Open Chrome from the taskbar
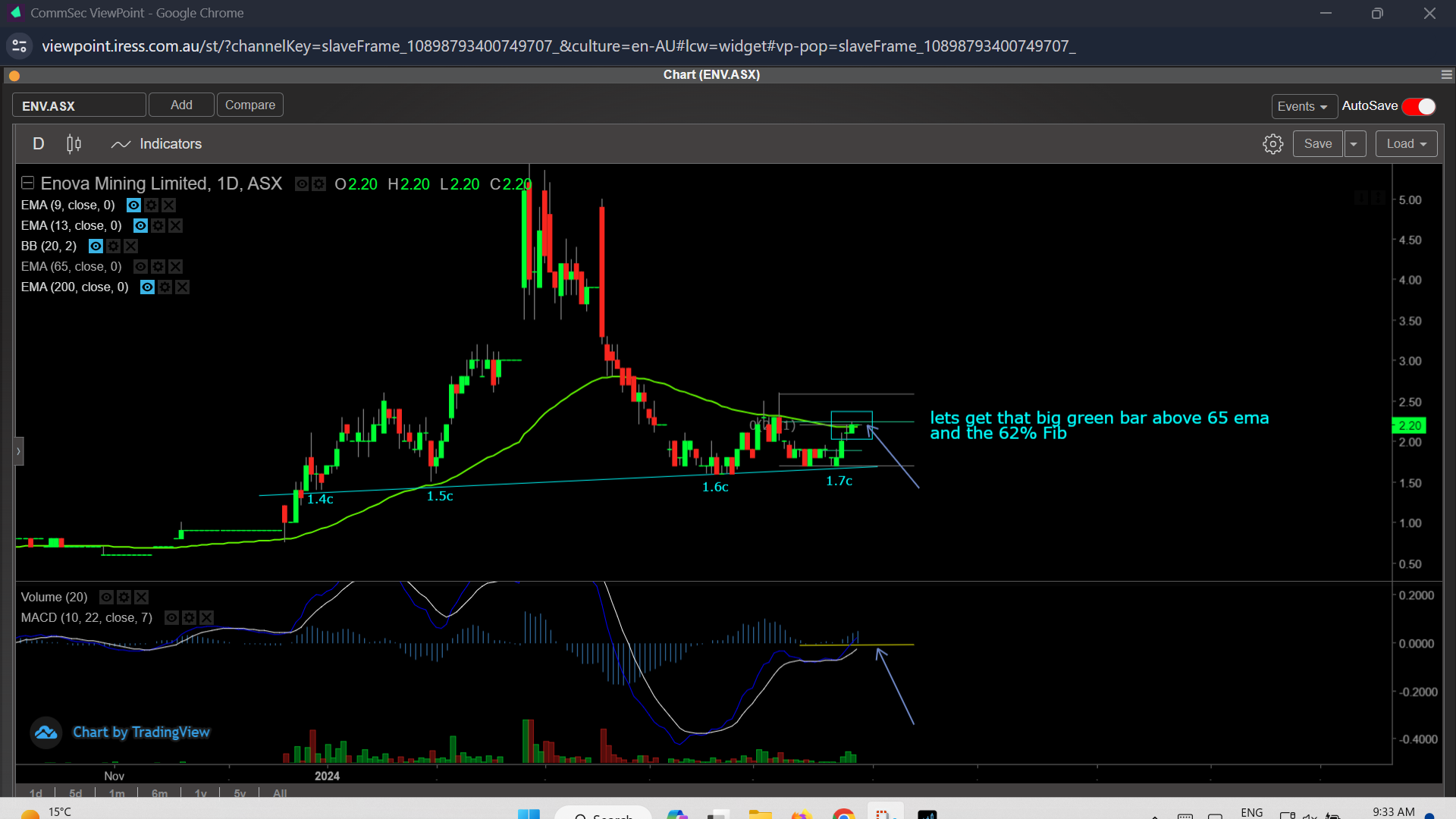Viewport: 1456px width, 819px height. pyautogui.click(x=843, y=814)
